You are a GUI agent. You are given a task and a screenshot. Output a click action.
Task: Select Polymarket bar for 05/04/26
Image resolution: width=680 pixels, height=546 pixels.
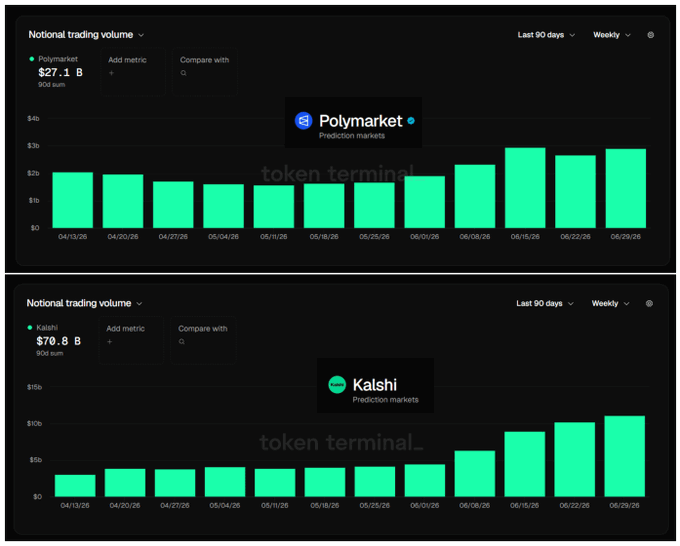click(x=224, y=206)
